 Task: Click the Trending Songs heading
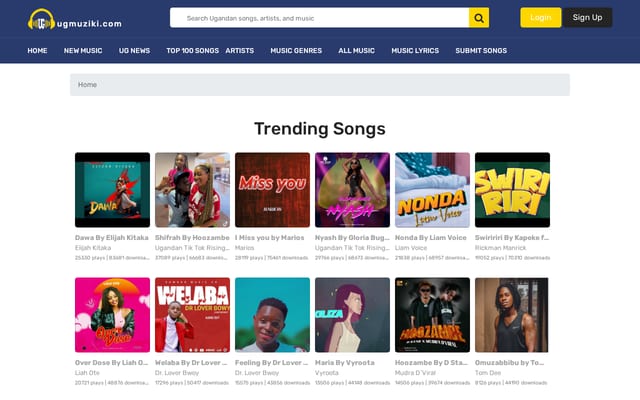pyautogui.click(x=320, y=129)
